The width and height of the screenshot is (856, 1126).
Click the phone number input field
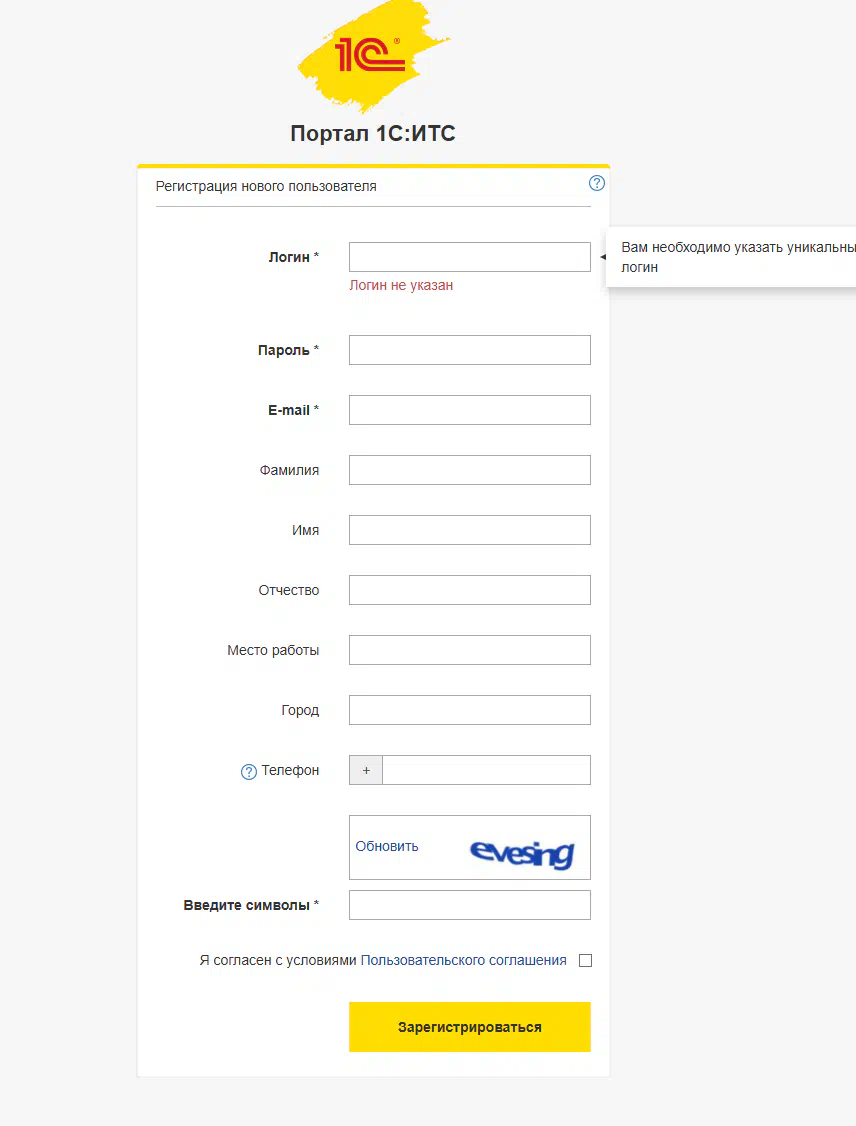486,770
